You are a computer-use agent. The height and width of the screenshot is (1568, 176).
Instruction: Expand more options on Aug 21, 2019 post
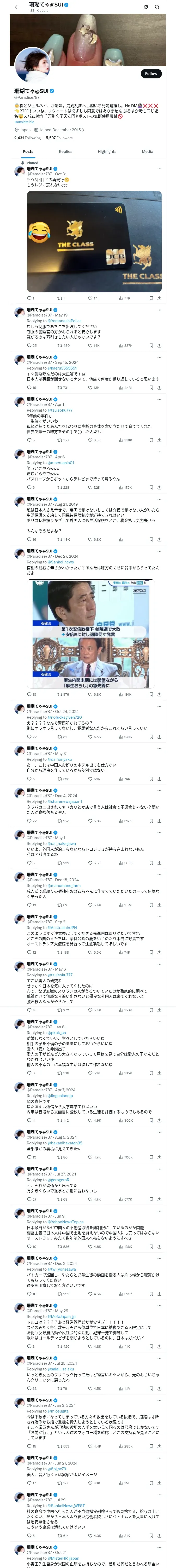pyautogui.click(x=159, y=499)
